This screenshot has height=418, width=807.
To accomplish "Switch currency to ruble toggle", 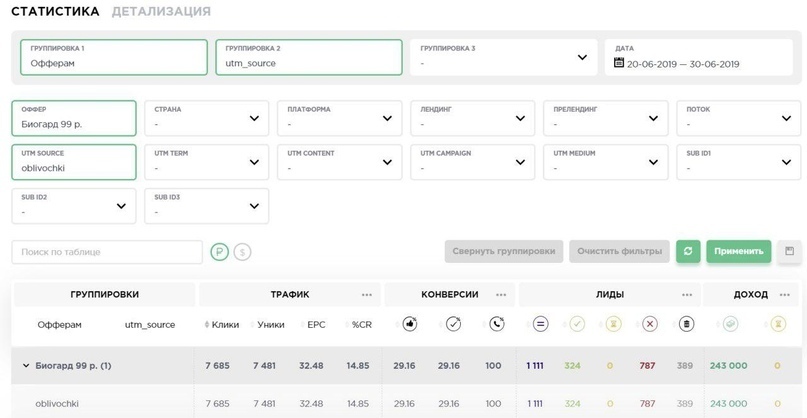I will (219, 252).
